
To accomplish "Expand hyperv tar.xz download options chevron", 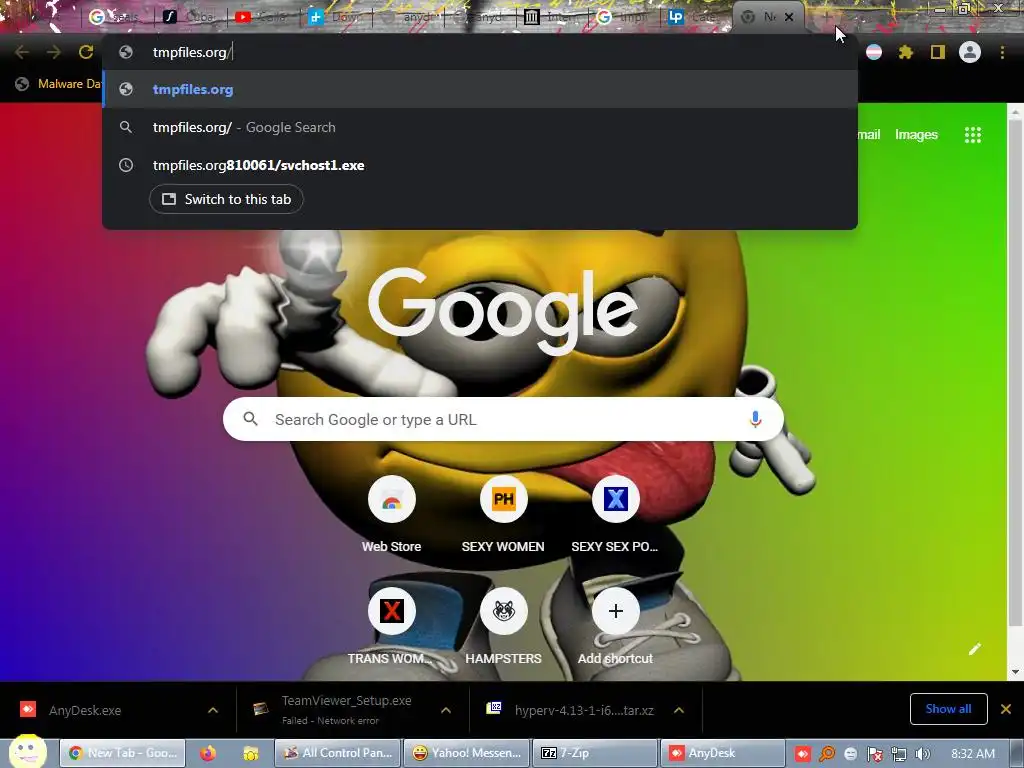I will click(679, 710).
